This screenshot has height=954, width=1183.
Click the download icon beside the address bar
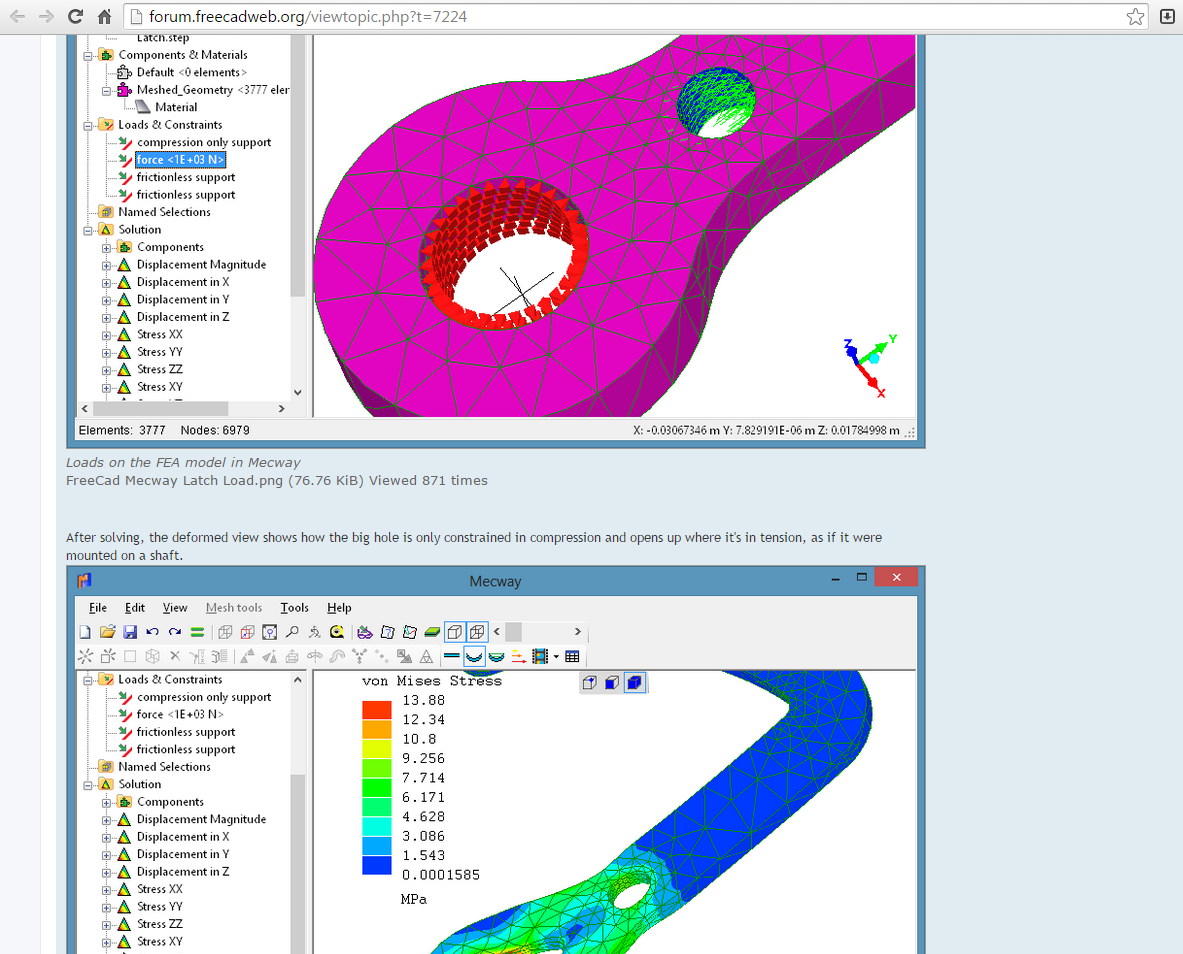click(1166, 17)
